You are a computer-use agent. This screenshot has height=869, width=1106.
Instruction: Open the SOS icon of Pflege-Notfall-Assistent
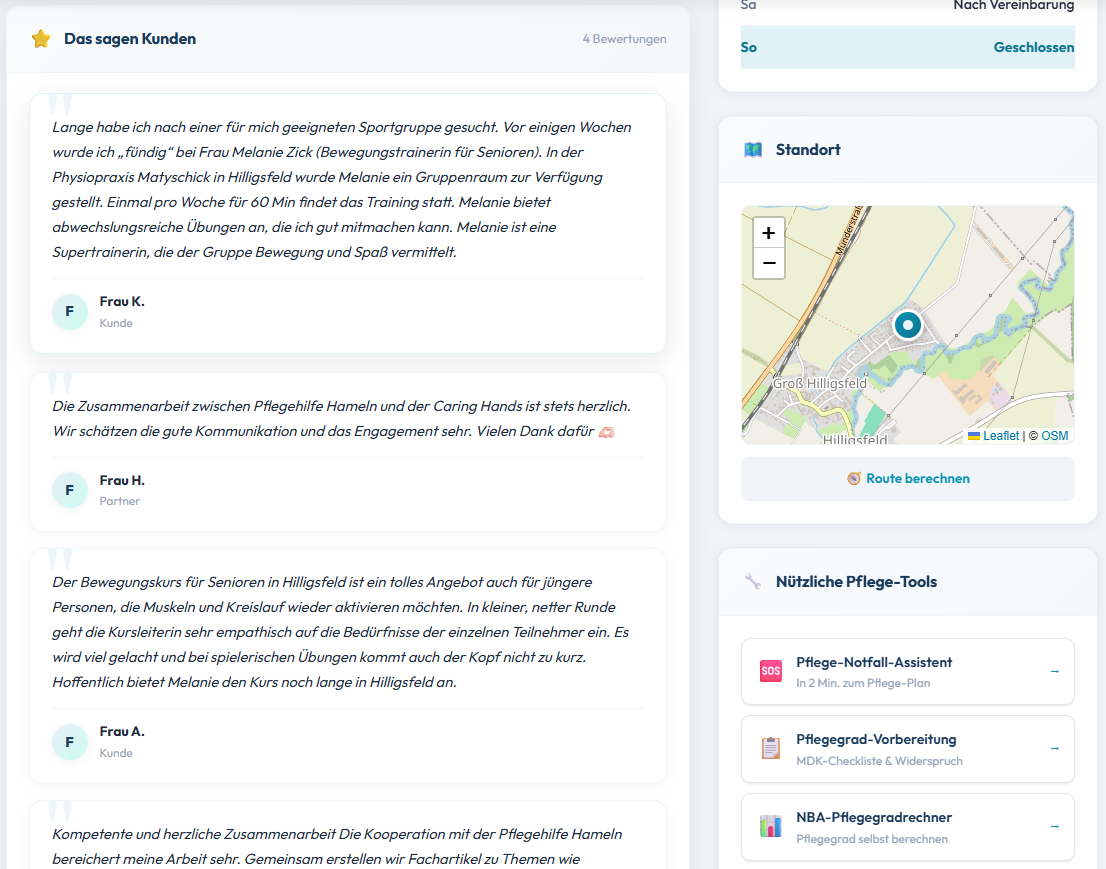pyautogui.click(x=770, y=671)
